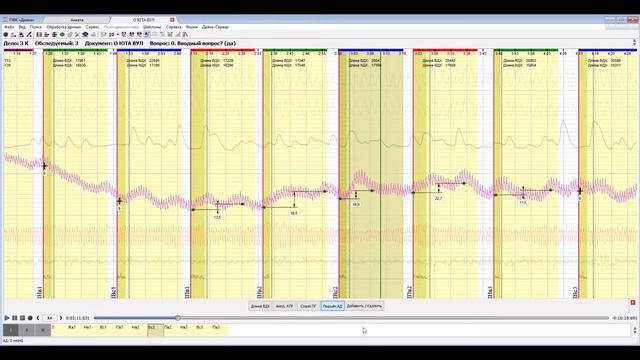Viewport: 640px width, 360px height.
Task: Select the highlighted question Вс2 in the strip
Action: pos(156,330)
